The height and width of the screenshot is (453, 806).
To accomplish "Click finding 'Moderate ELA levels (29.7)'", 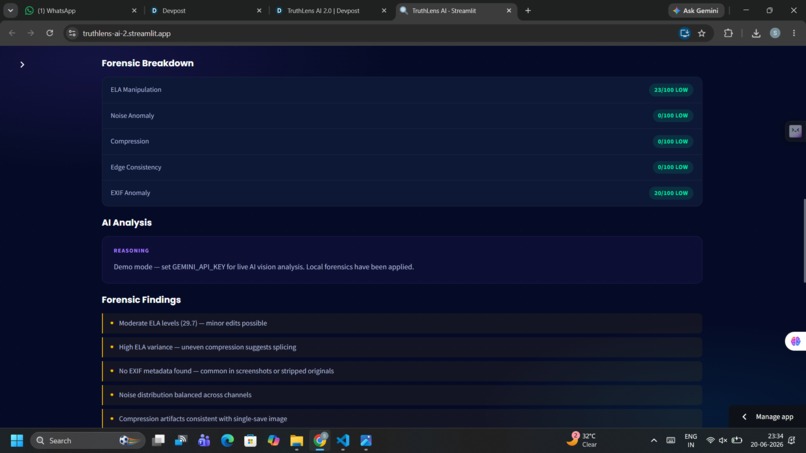I will pyautogui.click(x=401, y=323).
